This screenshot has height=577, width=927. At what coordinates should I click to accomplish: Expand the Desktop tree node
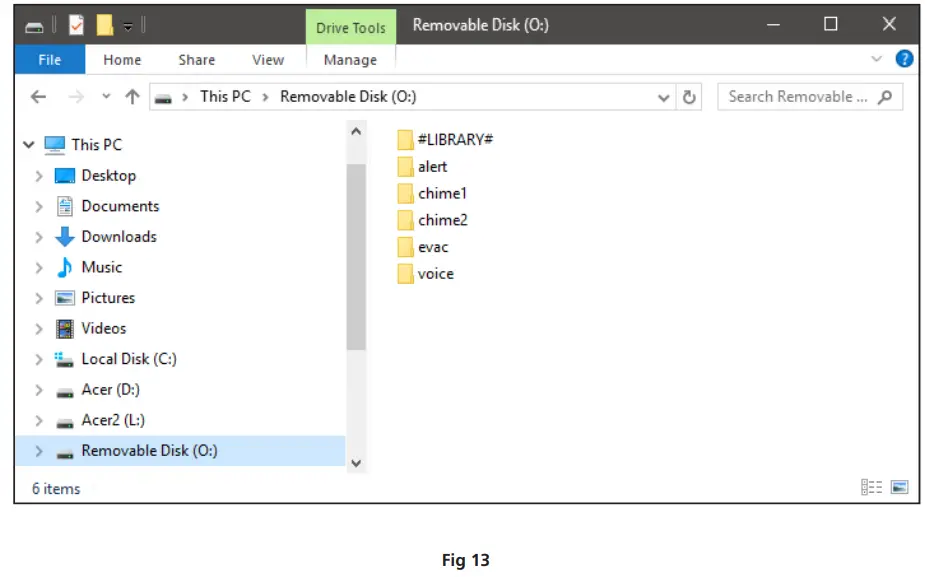[x=39, y=176]
